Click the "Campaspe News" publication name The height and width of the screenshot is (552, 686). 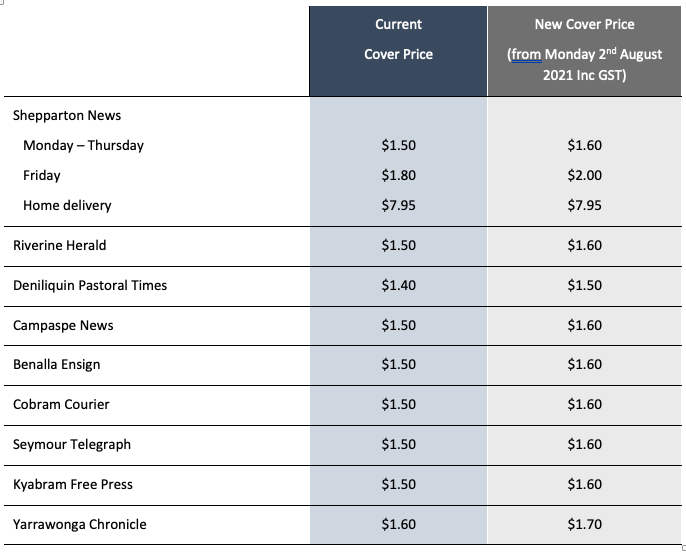[x=62, y=325]
